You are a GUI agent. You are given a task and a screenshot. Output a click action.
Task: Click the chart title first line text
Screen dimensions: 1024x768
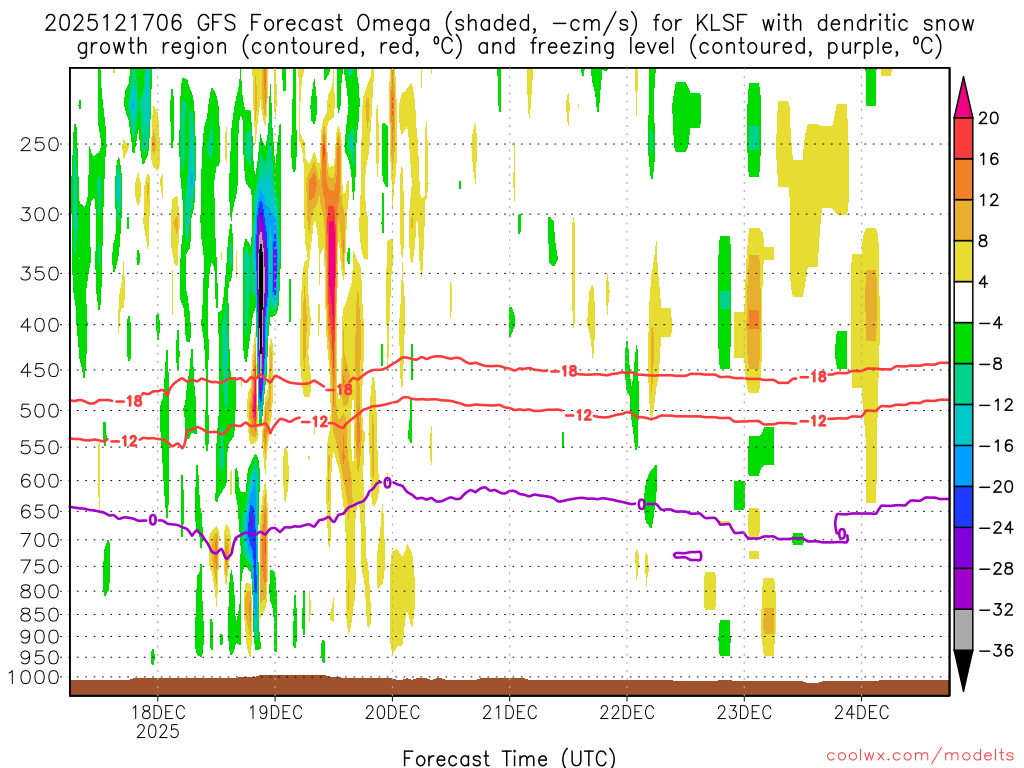pos(509,24)
